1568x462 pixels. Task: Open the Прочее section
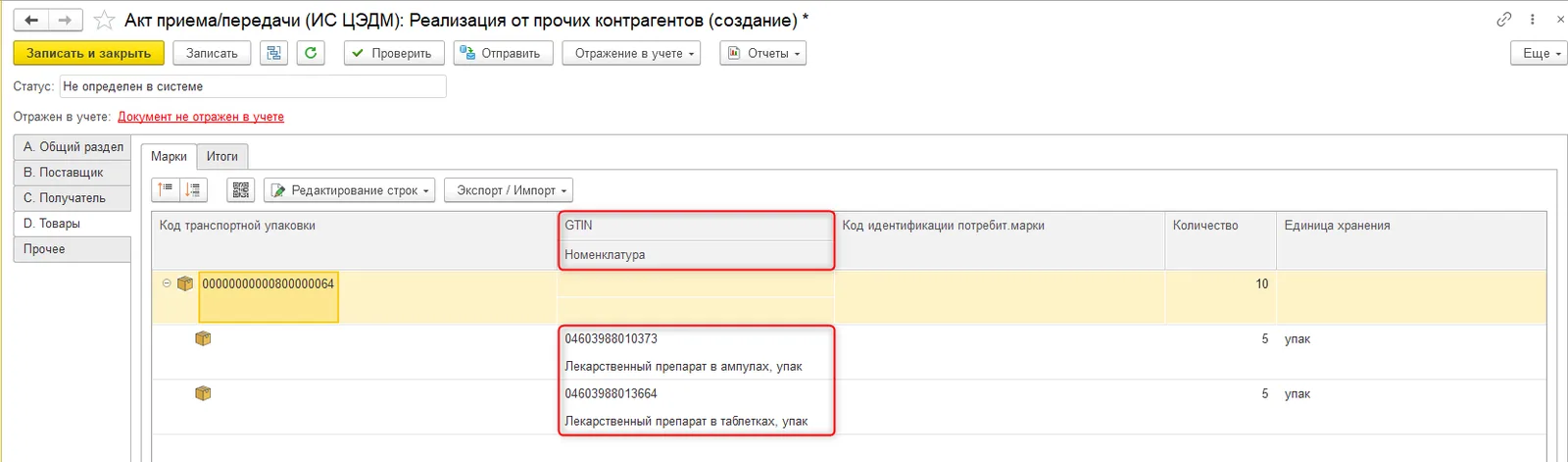click(73, 249)
